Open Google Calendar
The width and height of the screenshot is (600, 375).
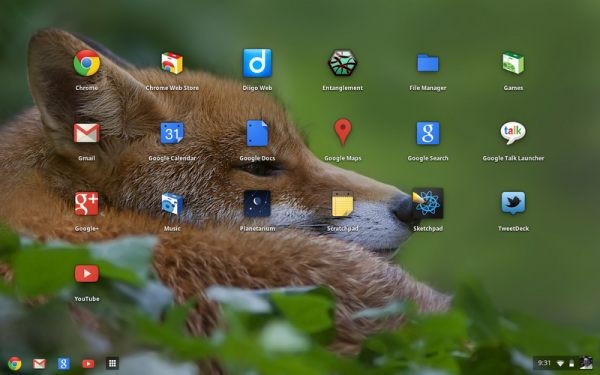click(172, 133)
